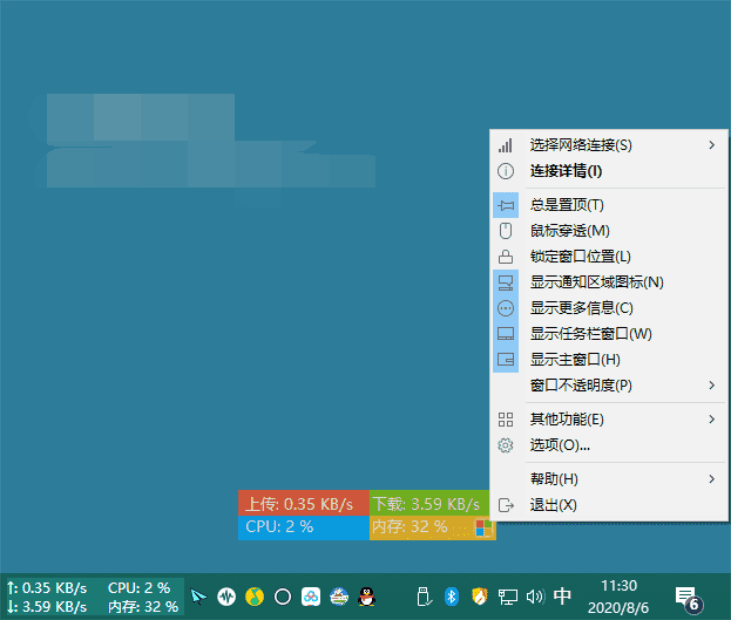The width and height of the screenshot is (731, 620).
Task: Click the paper-plane arrow tray icon
Action: [x=199, y=597]
